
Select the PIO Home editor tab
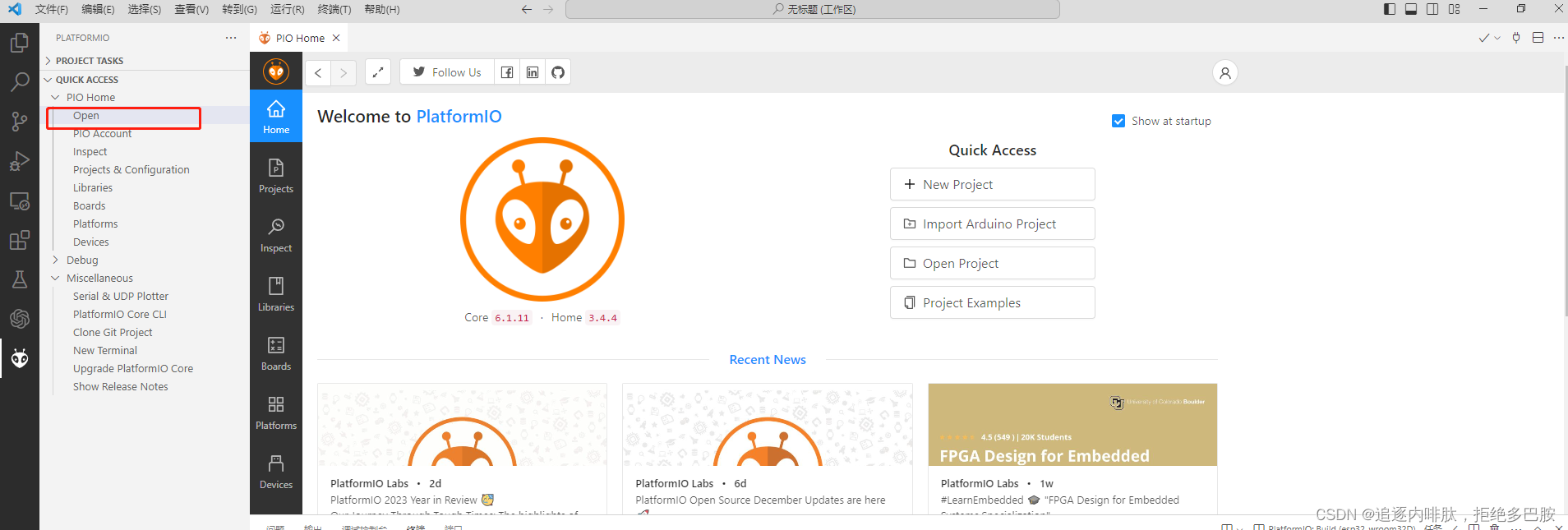coord(299,38)
